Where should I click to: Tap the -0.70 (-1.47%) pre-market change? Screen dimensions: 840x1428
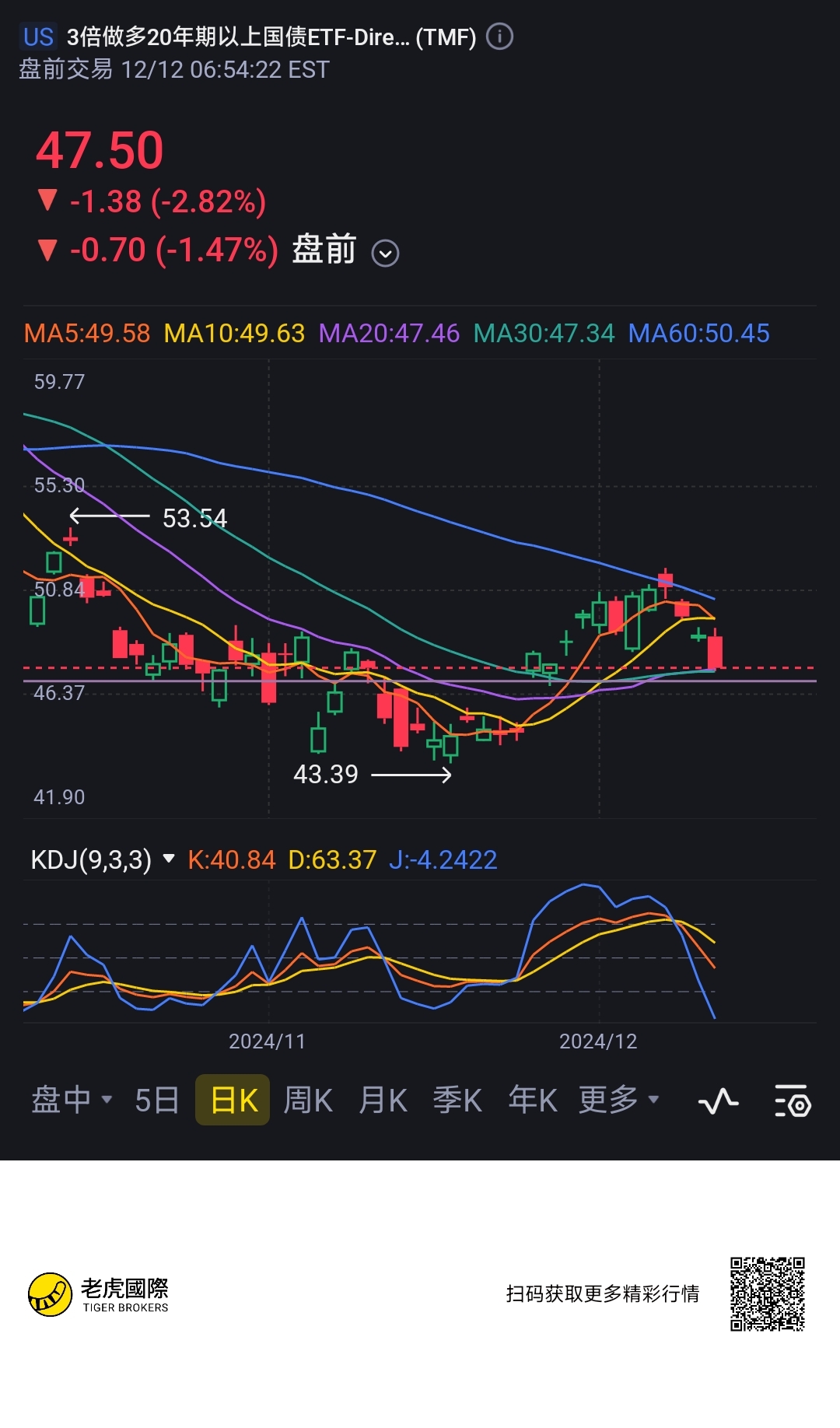(x=158, y=250)
